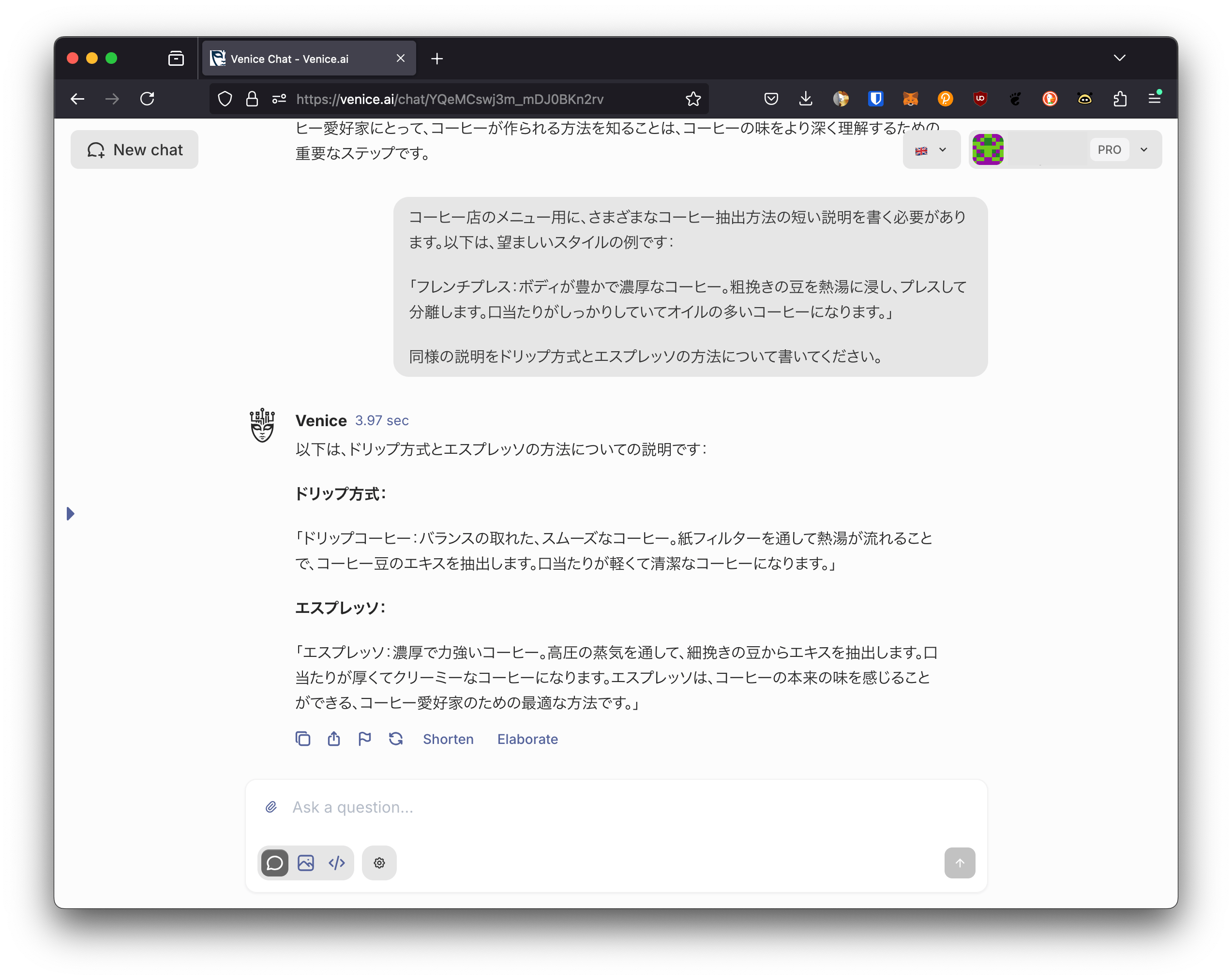Click the Regenerate icon below Venice response

pyautogui.click(x=397, y=739)
